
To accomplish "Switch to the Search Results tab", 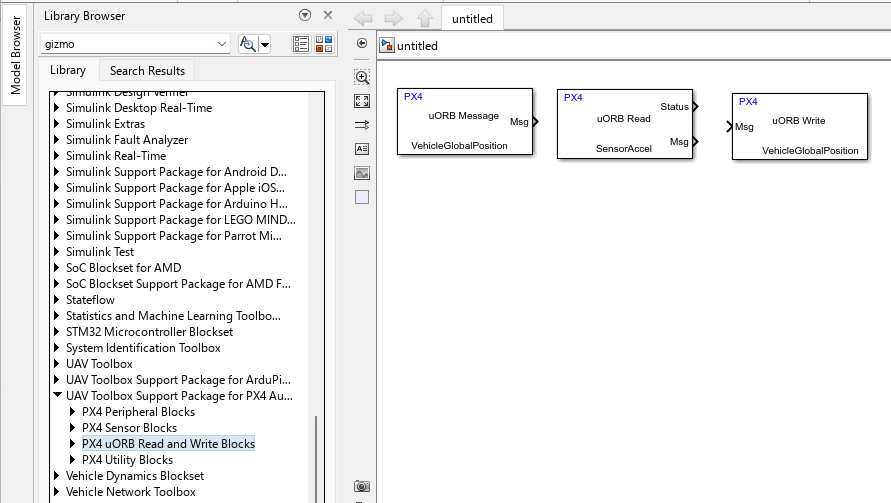I will tap(147, 70).
